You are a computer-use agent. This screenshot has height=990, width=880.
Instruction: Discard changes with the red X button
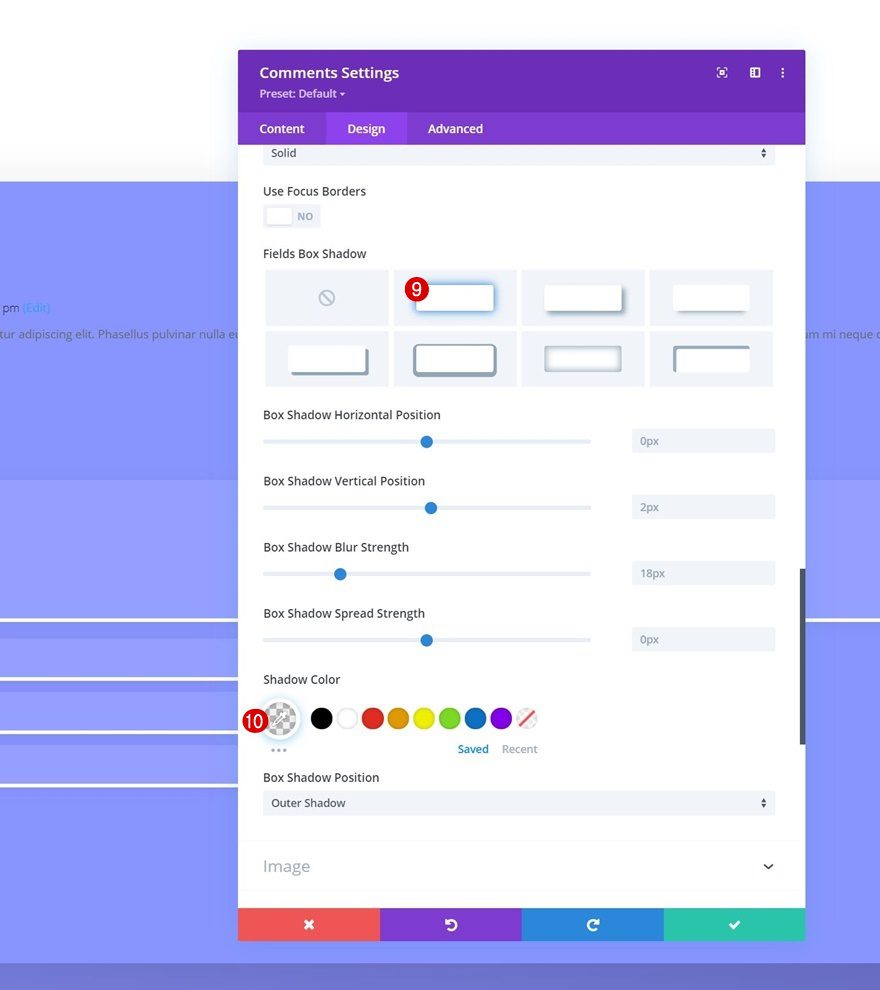pos(308,924)
